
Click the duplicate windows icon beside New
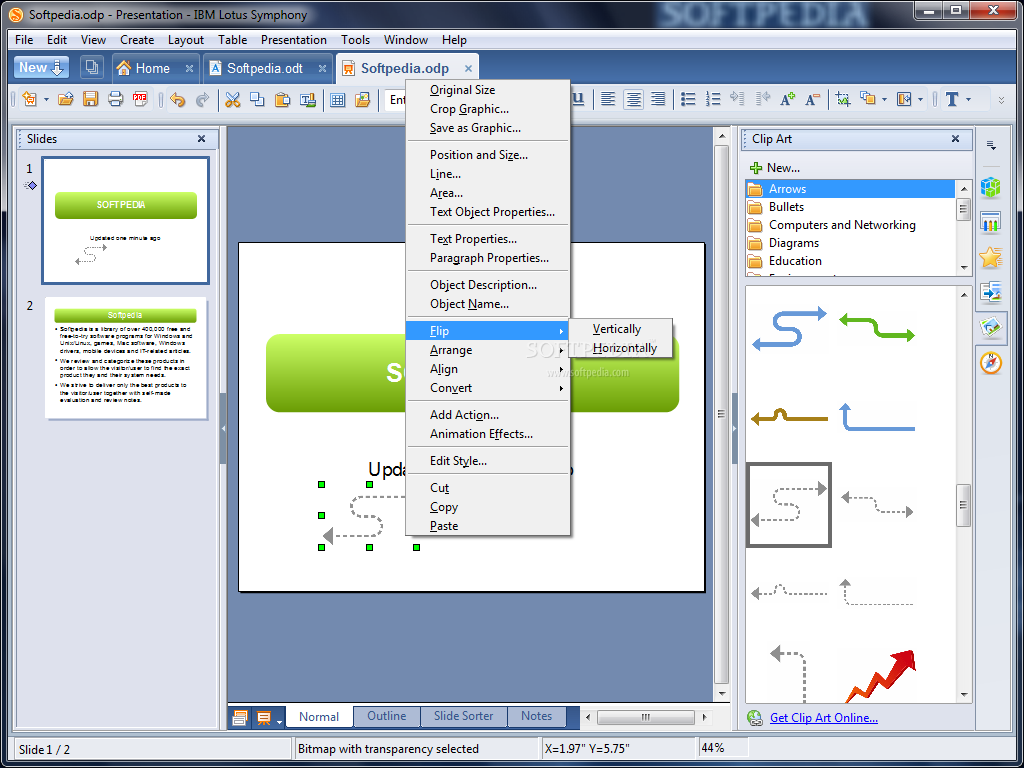92,67
